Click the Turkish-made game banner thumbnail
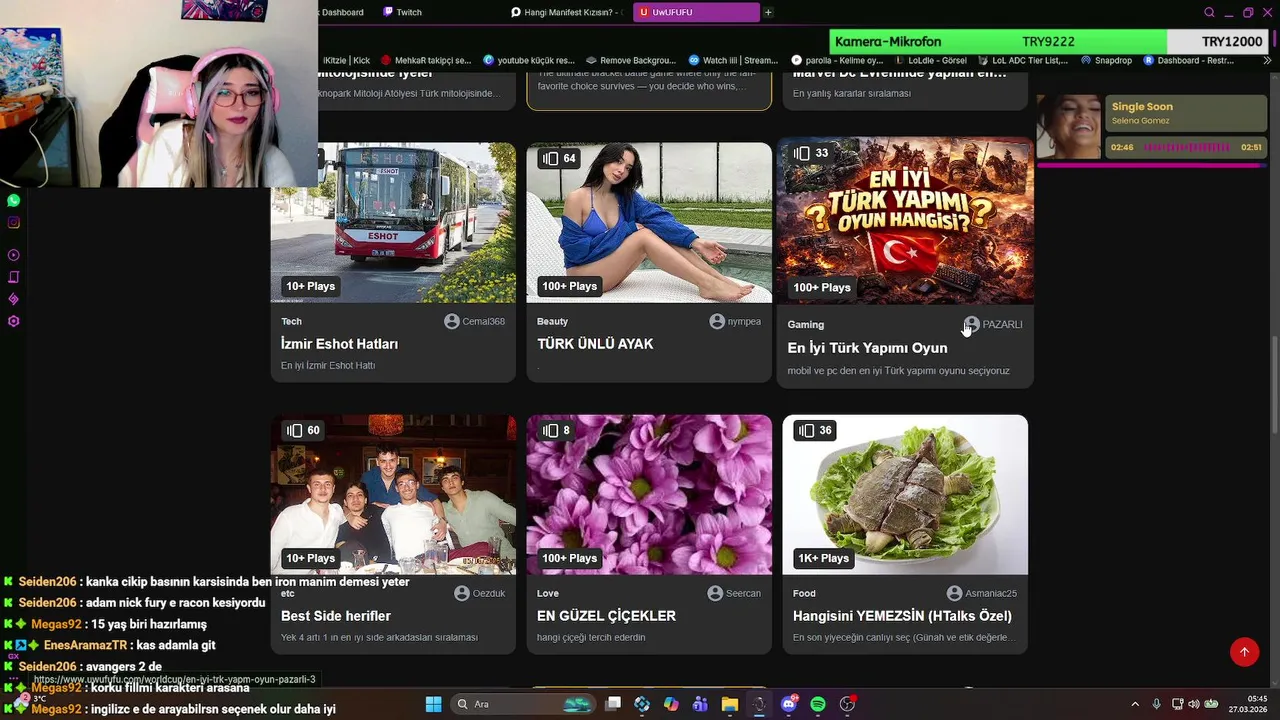The width and height of the screenshot is (1280, 720). 905,221
